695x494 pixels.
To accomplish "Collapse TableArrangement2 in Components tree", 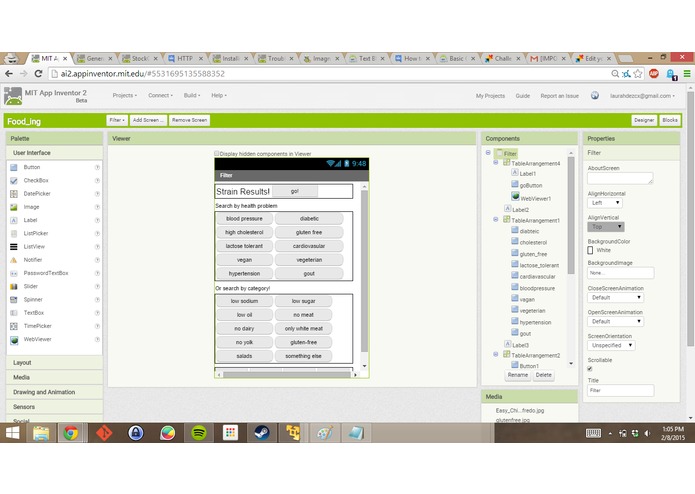I will 496,354.
